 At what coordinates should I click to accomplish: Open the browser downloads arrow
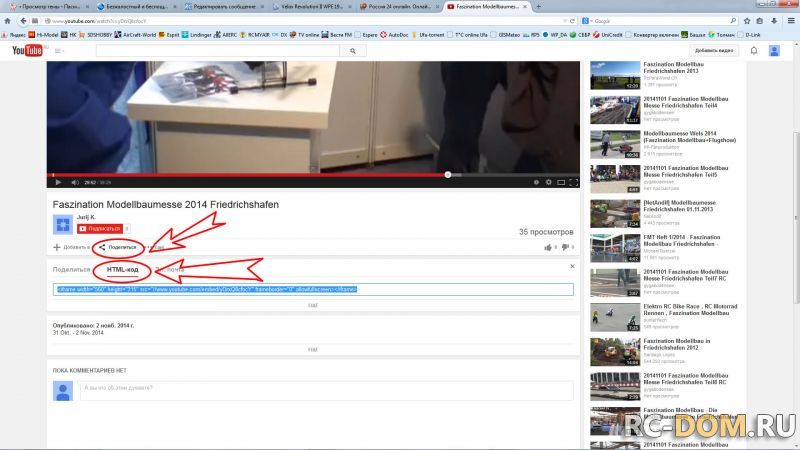tap(774, 21)
